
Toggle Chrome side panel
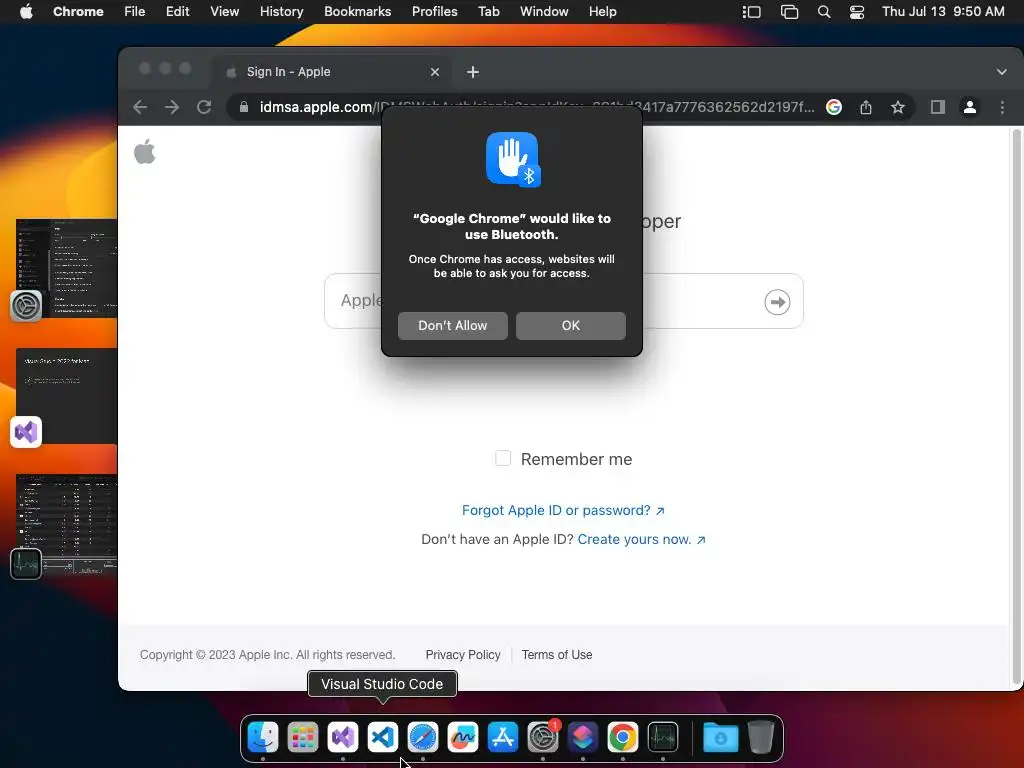[938, 107]
